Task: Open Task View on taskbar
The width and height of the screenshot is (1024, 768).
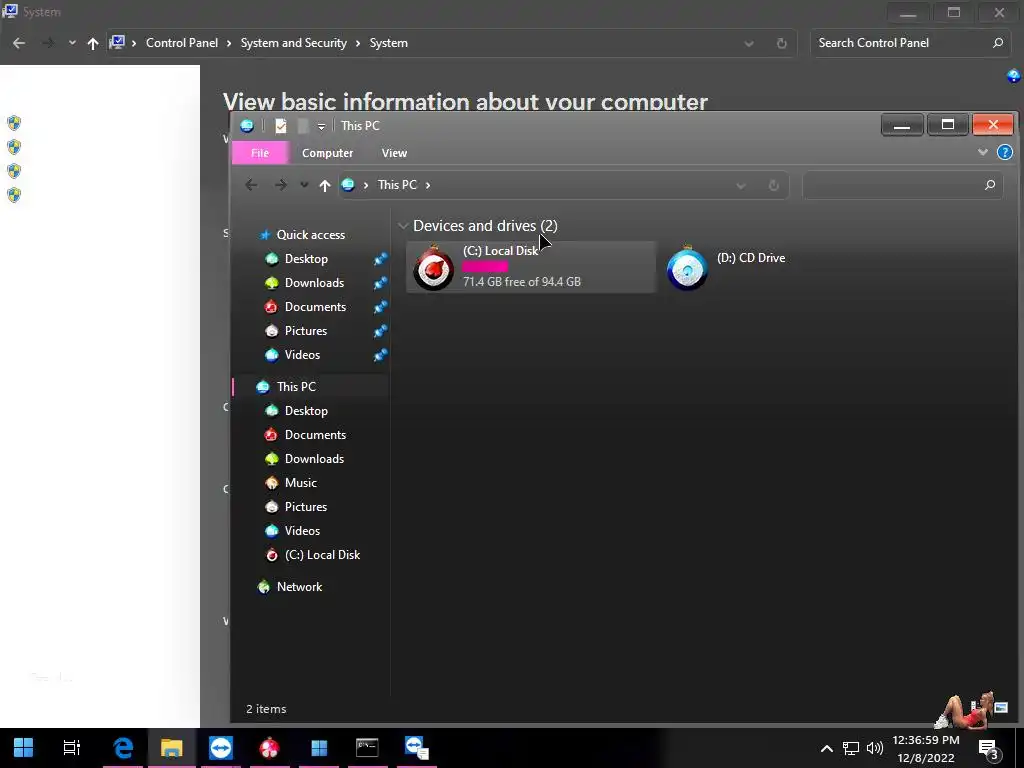Action: point(71,747)
